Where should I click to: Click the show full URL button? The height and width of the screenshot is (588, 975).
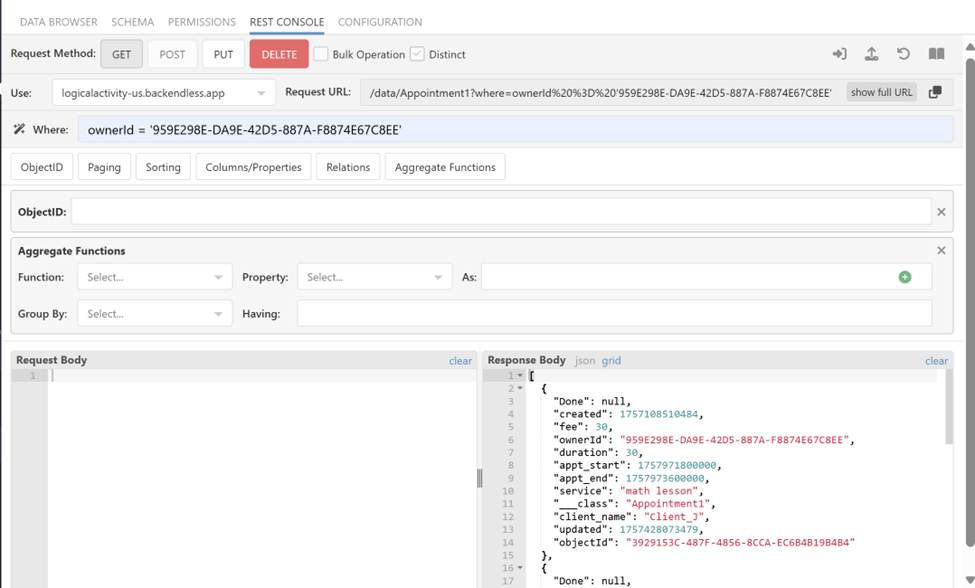tap(881, 93)
